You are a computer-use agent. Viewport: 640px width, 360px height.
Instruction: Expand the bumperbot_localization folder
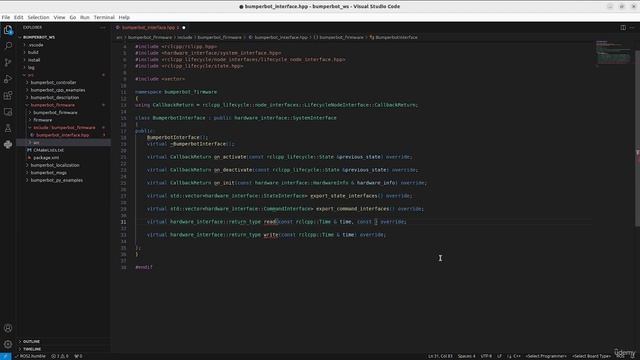coord(55,165)
